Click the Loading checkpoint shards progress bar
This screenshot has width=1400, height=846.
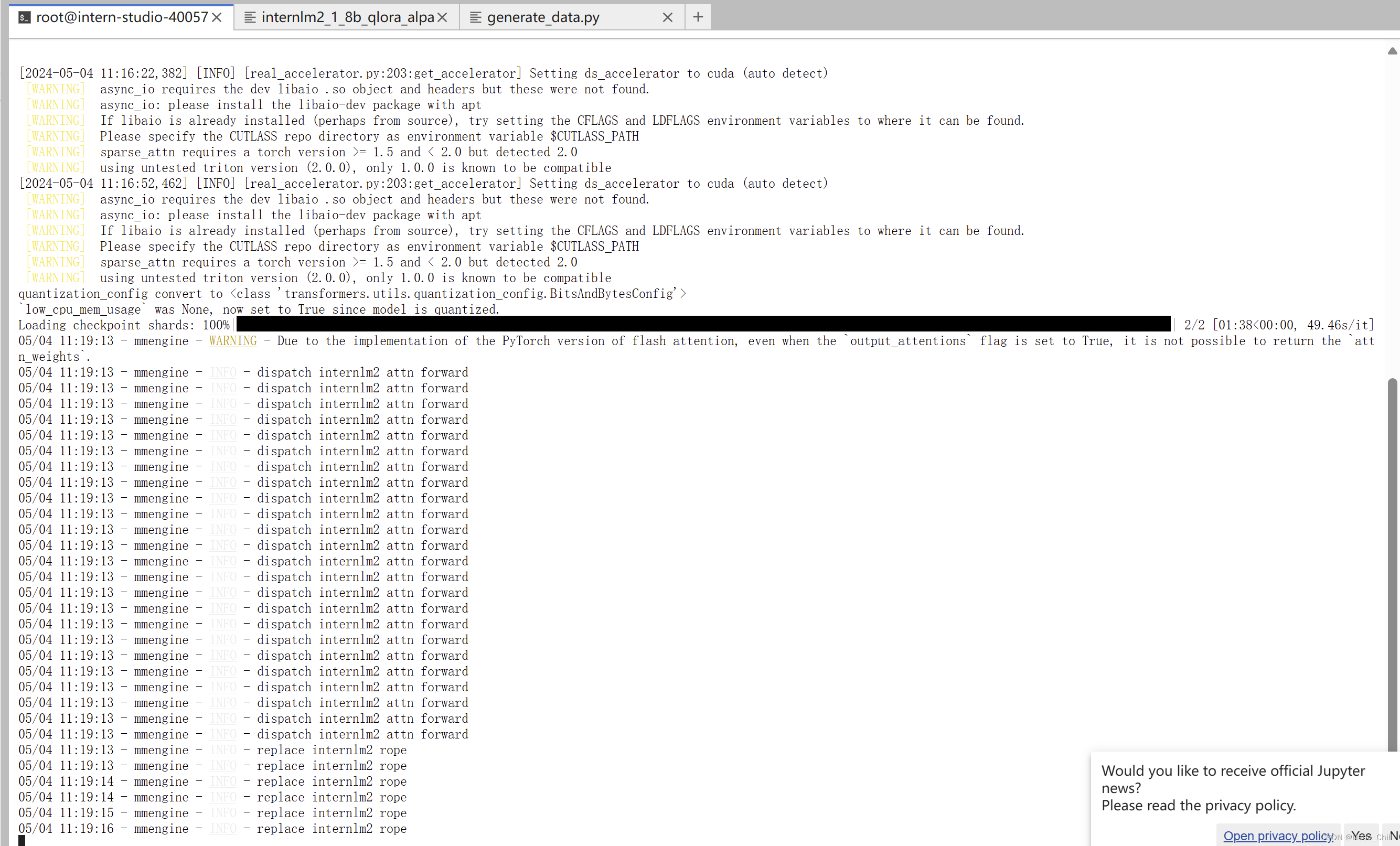pyautogui.click(x=703, y=325)
